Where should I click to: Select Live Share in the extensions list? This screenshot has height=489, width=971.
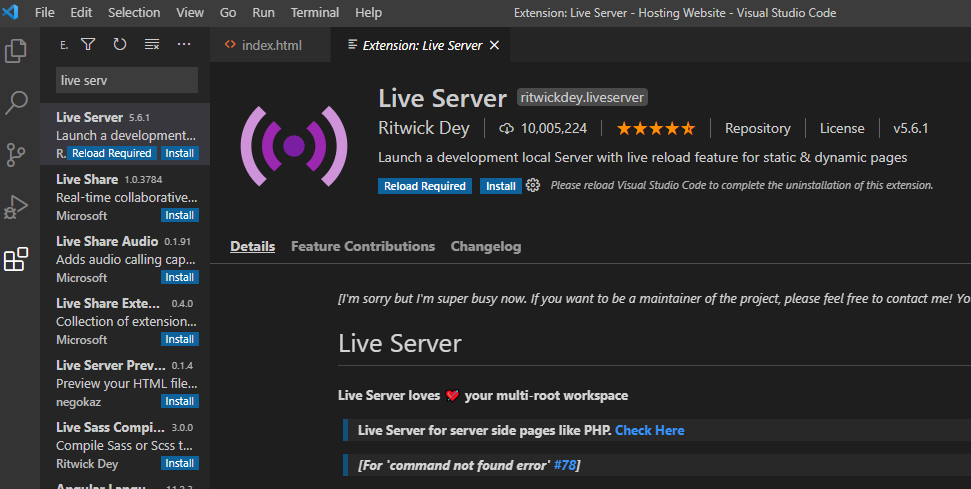coord(125,196)
